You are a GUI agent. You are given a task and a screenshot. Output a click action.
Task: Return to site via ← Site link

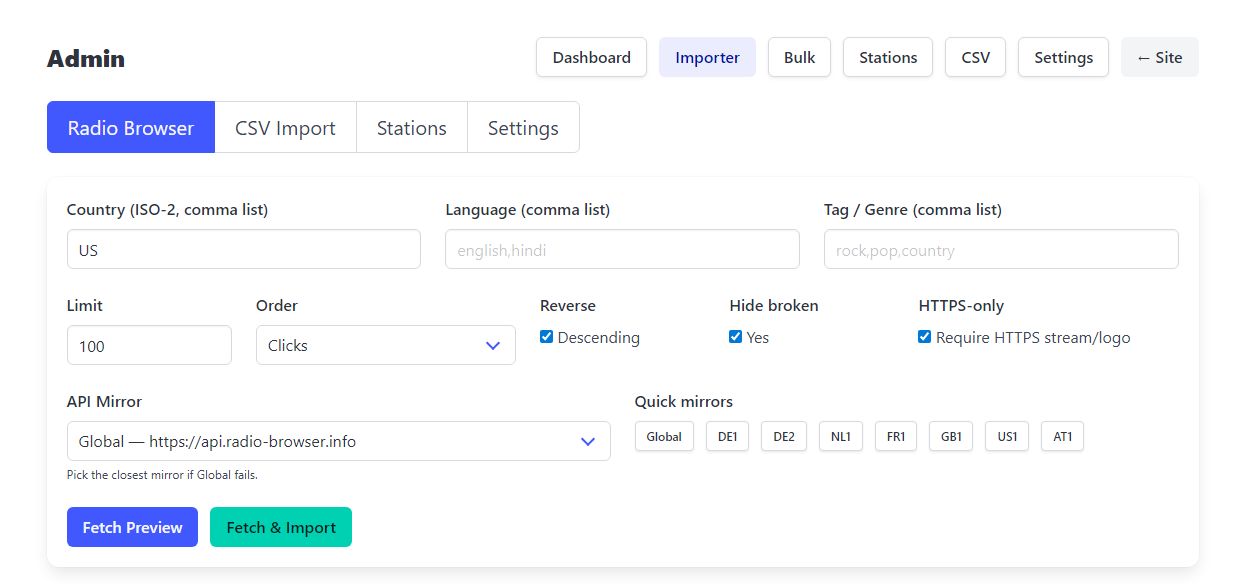click(x=1159, y=57)
